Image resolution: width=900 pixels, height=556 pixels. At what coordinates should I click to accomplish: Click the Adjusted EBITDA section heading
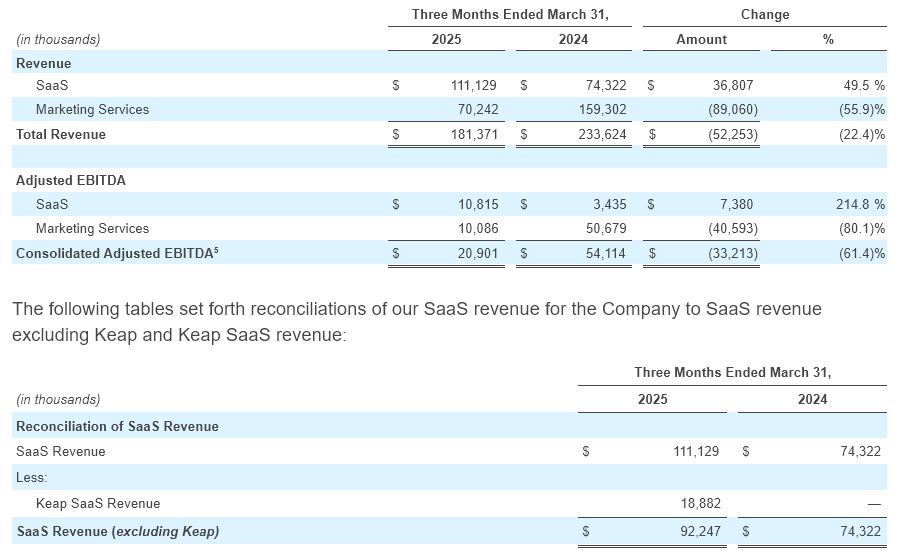point(71,181)
